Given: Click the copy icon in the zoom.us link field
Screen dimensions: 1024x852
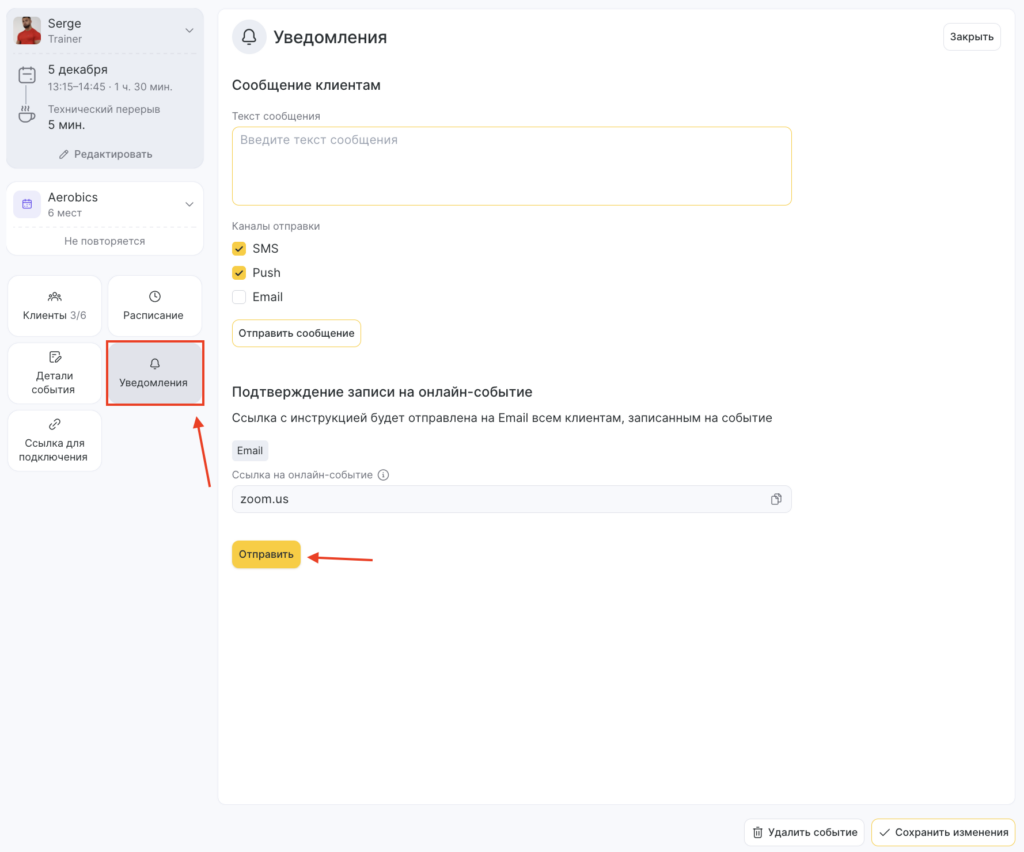Looking at the screenshot, I should pyautogui.click(x=776, y=499).
